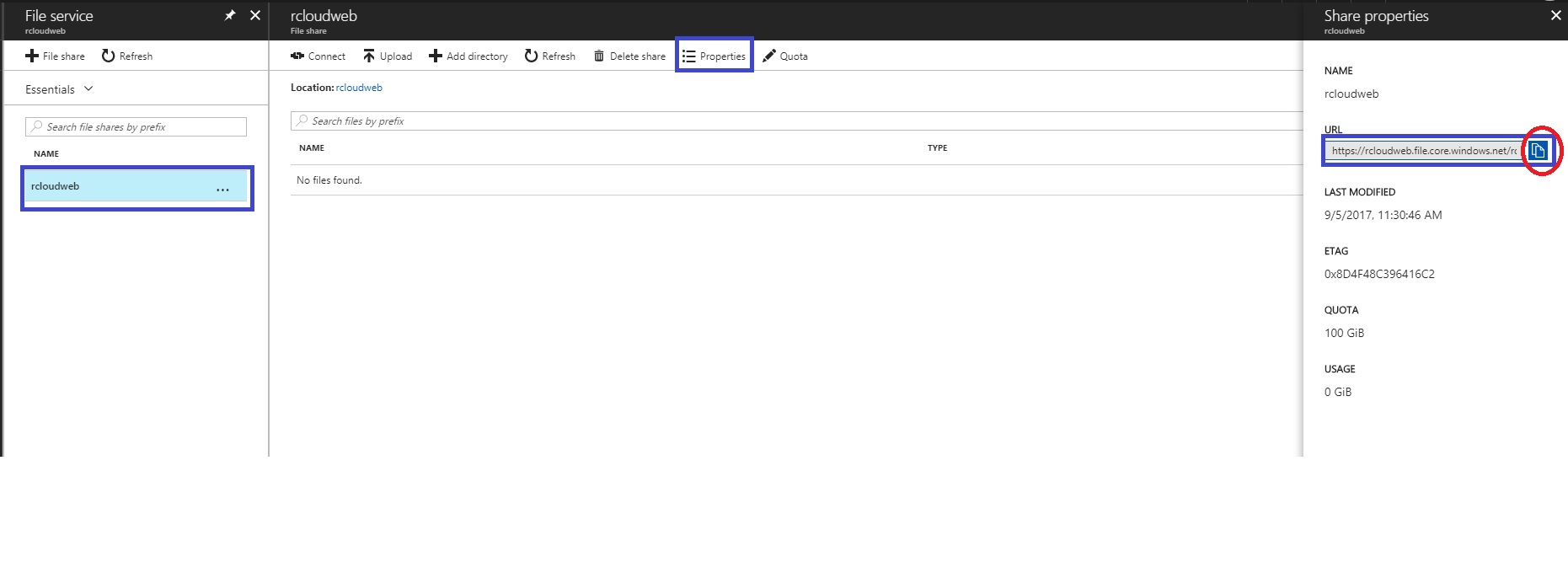Image resolution: width=1568 pixels, height=573 pixels.
Task: Close the Share properties panel
Action: [x=1556, y=15]
